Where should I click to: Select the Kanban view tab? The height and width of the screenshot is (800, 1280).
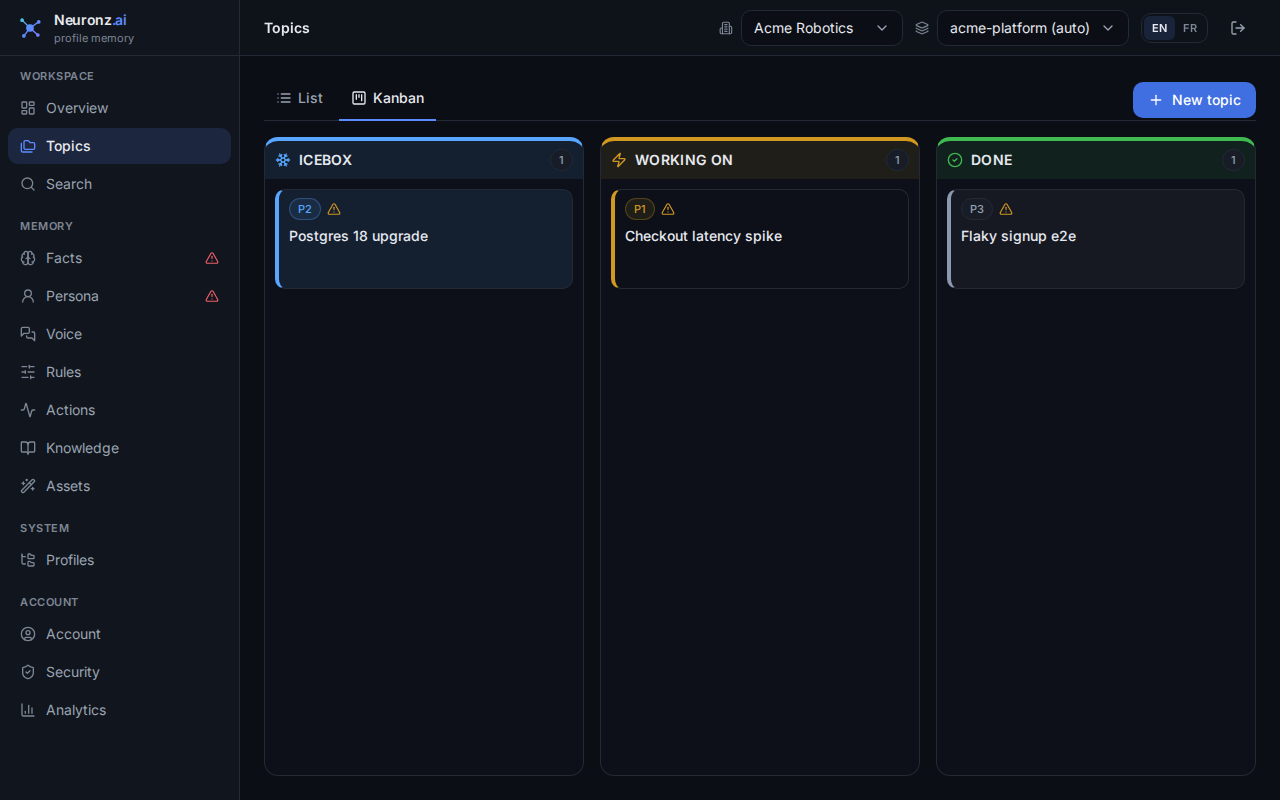click(388, 98)
